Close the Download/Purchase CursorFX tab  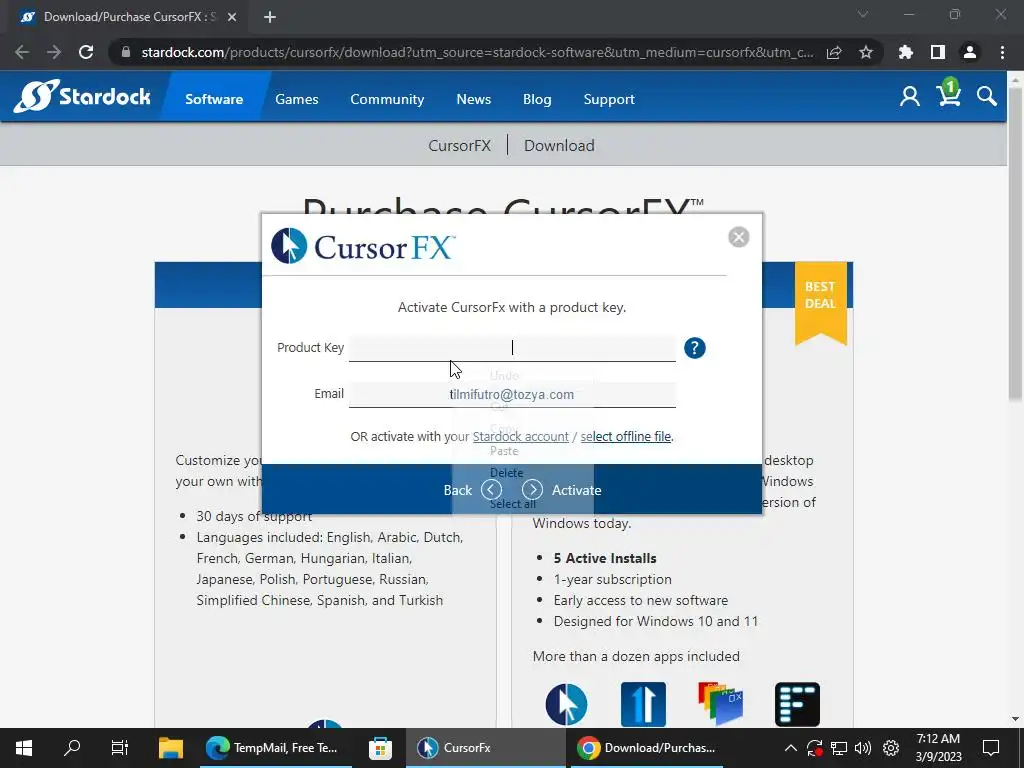coord(232,17)
